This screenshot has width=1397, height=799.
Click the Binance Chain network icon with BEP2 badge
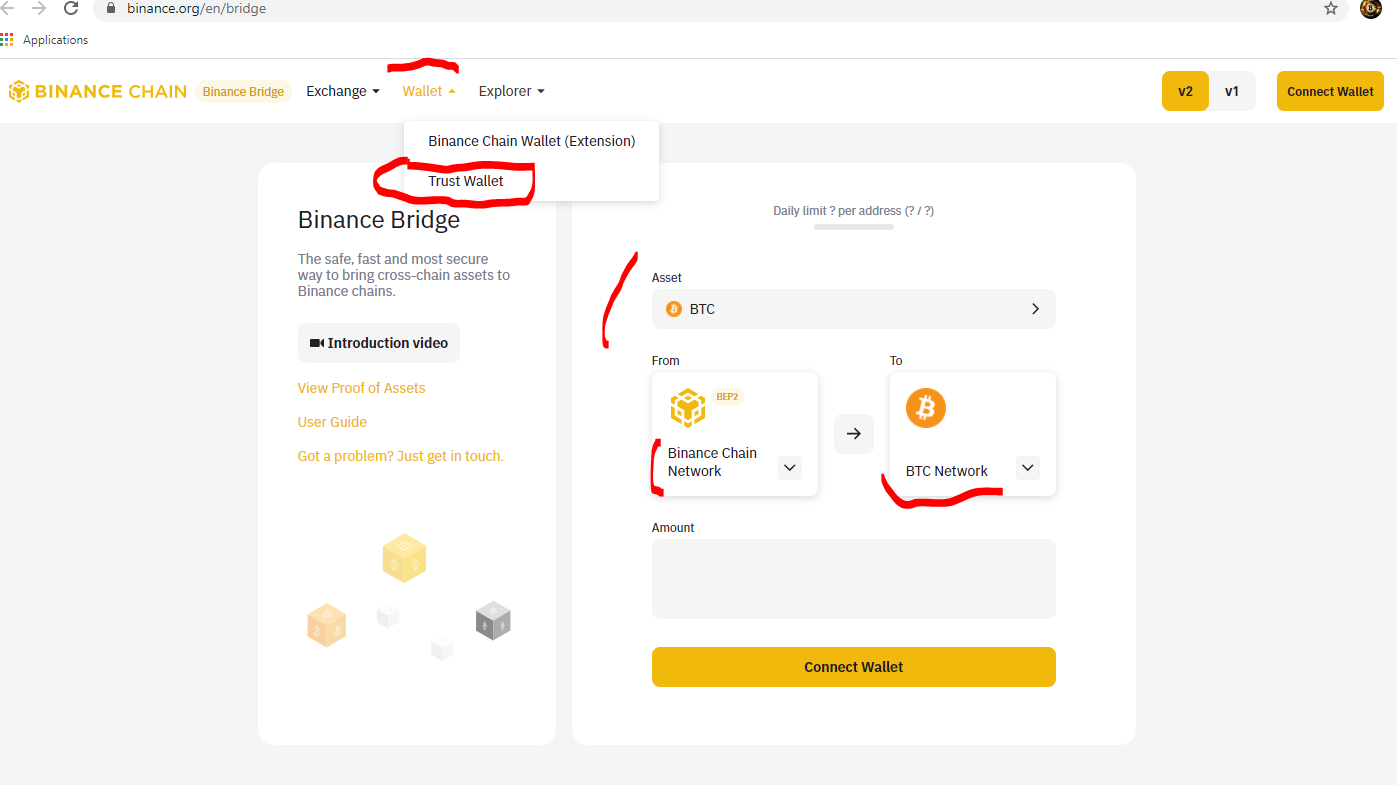click(687, 408)
